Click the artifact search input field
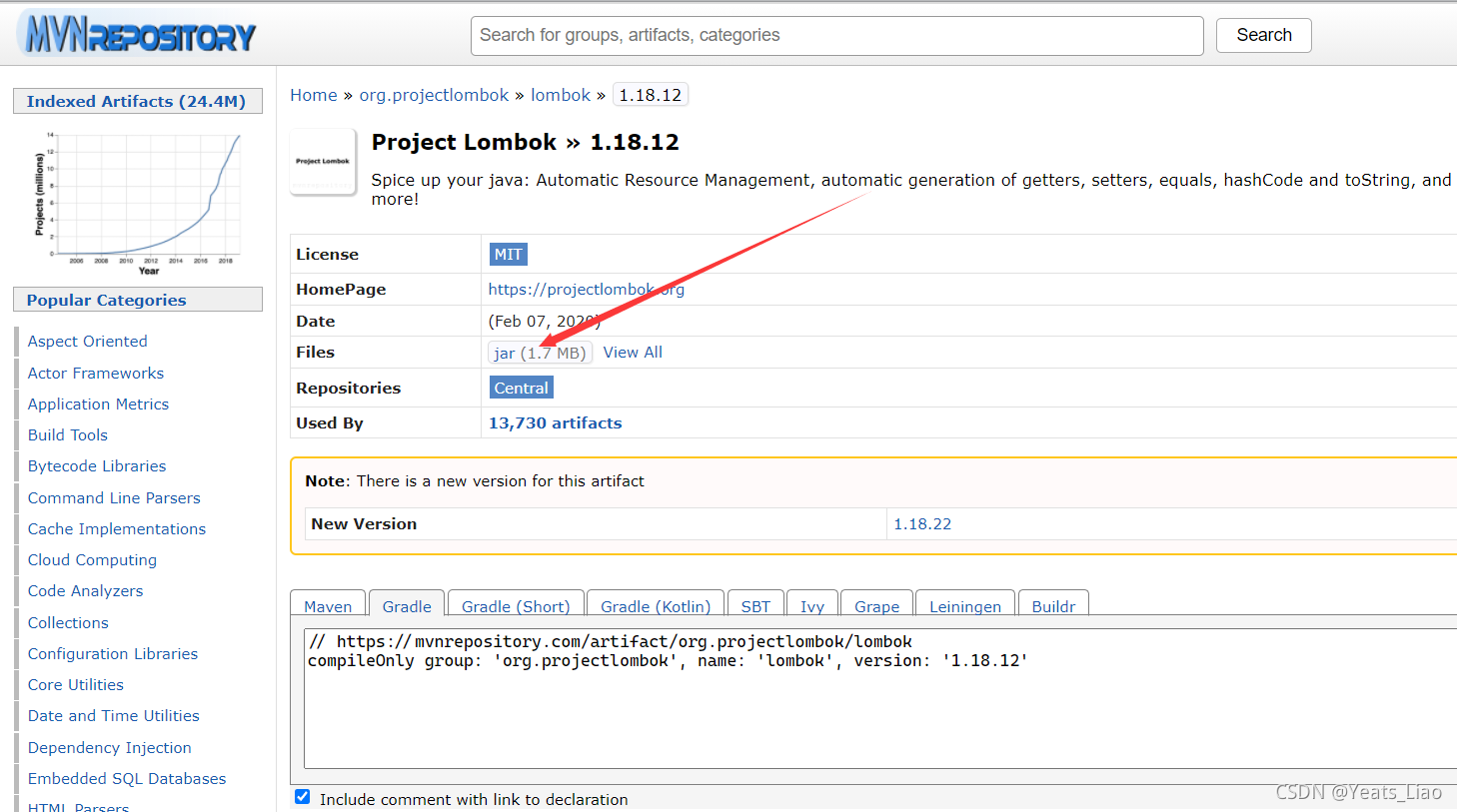 [836, 36]
